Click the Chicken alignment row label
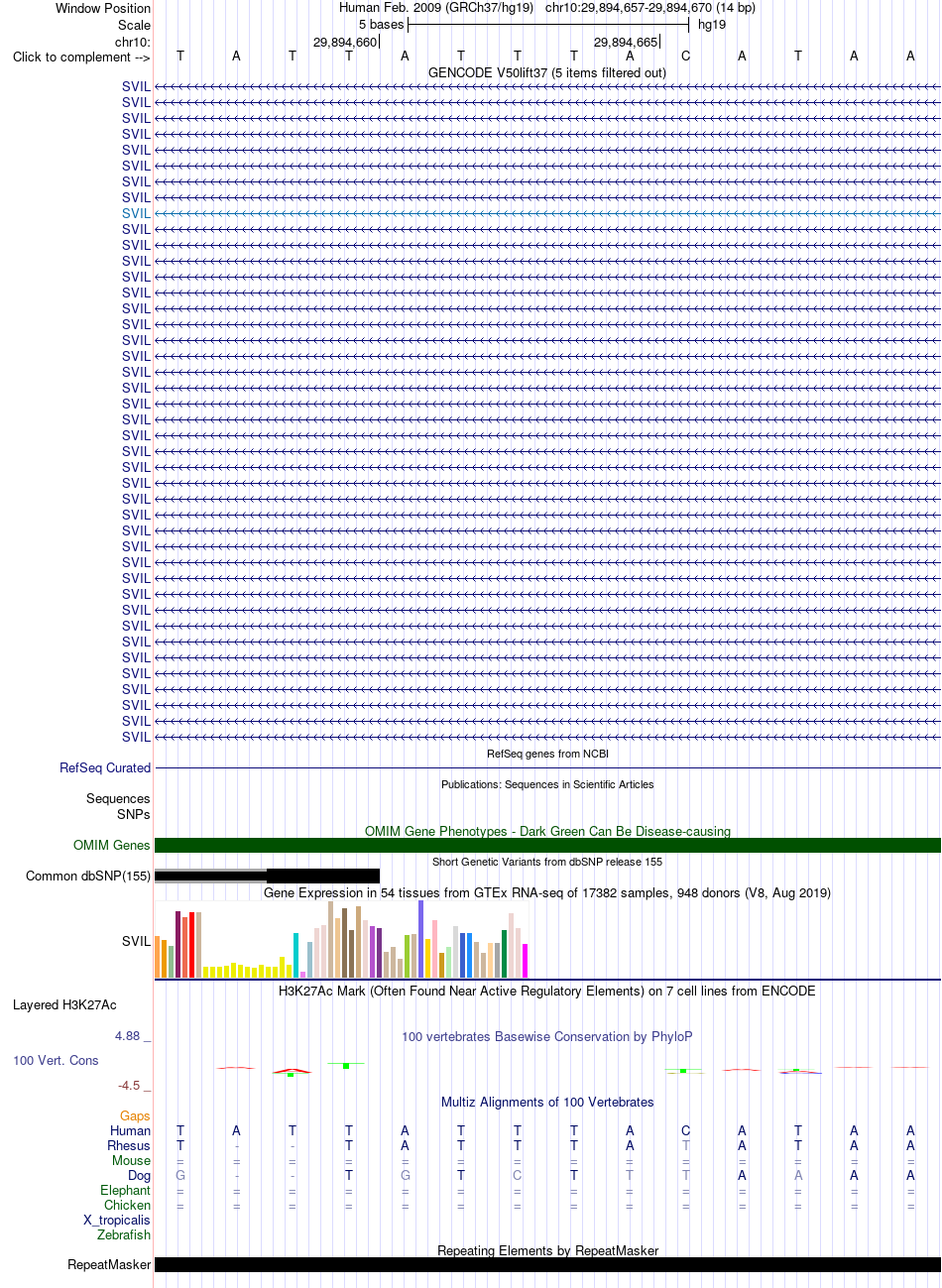Screen dimensions: 942x1288 pos(127,1205)
